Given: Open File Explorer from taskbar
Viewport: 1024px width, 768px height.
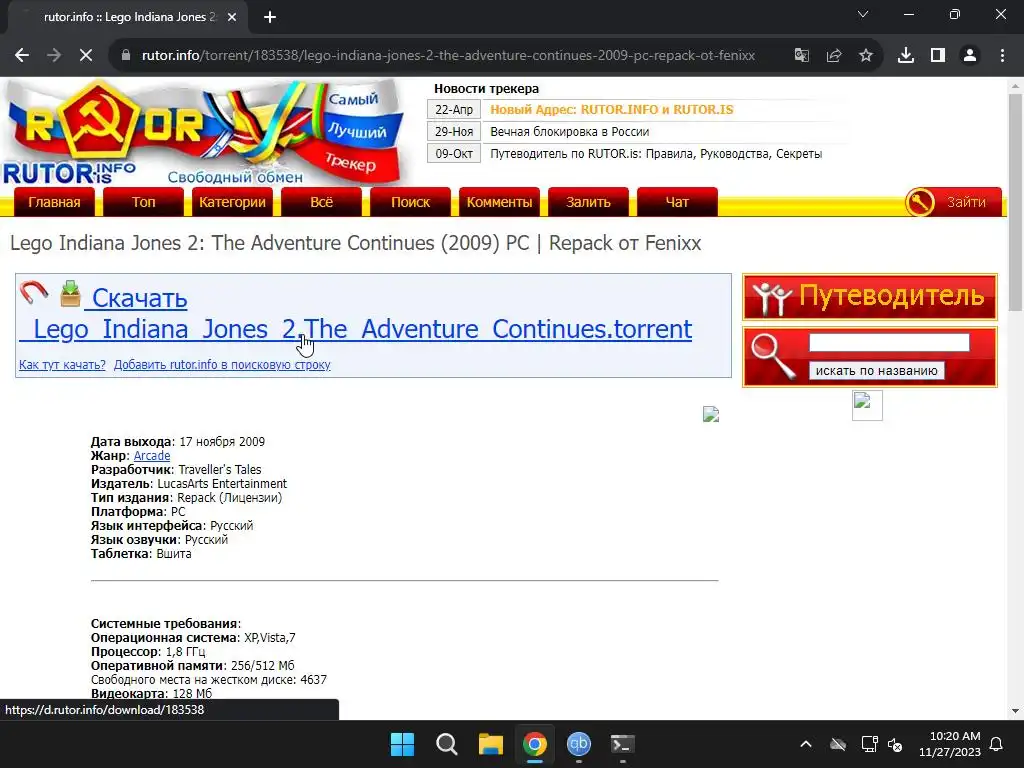Looking at the screenshot, I should [490, 744].
